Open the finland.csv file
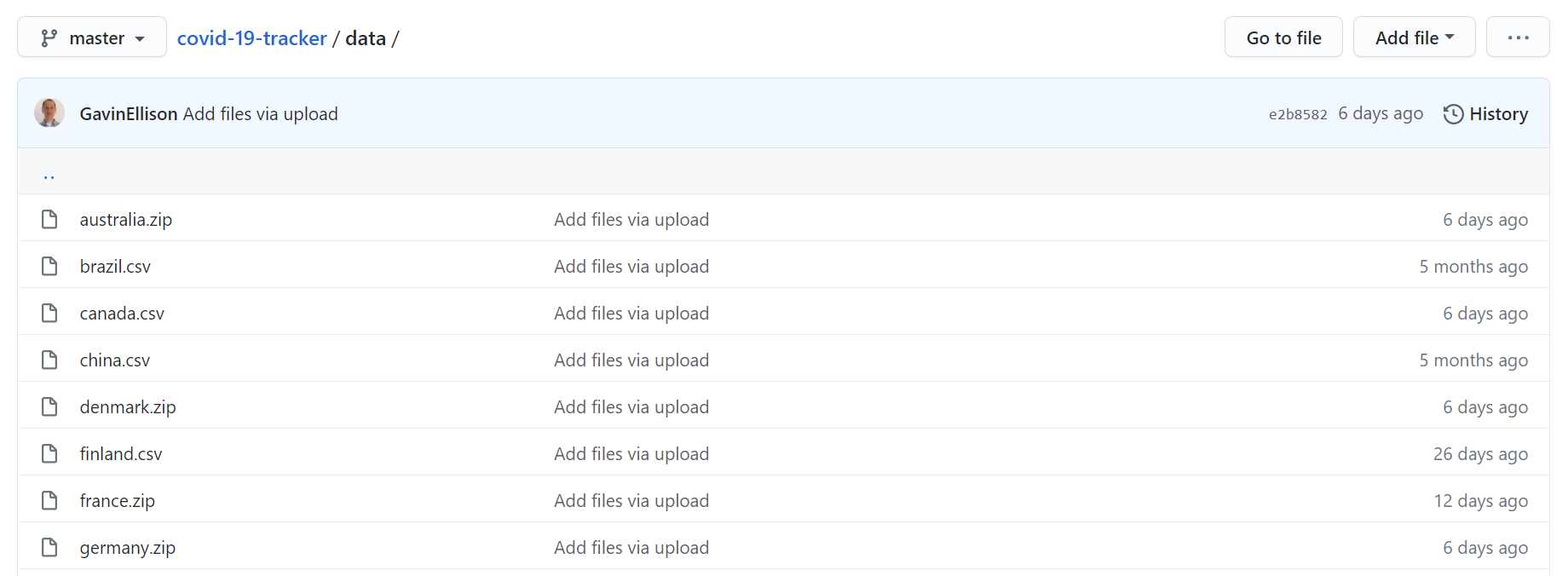 coord(120,453)
